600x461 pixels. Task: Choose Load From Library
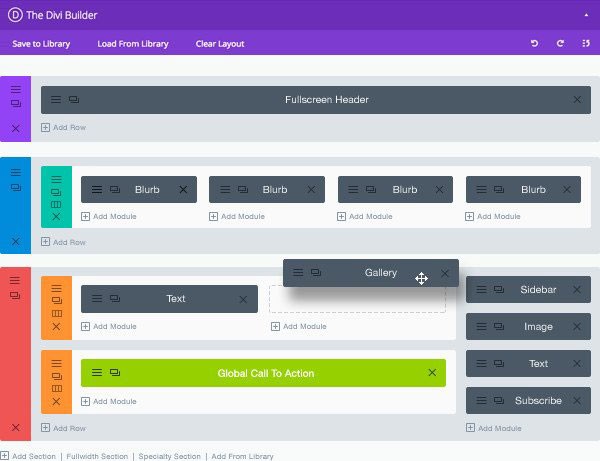(x=133, y=44)
